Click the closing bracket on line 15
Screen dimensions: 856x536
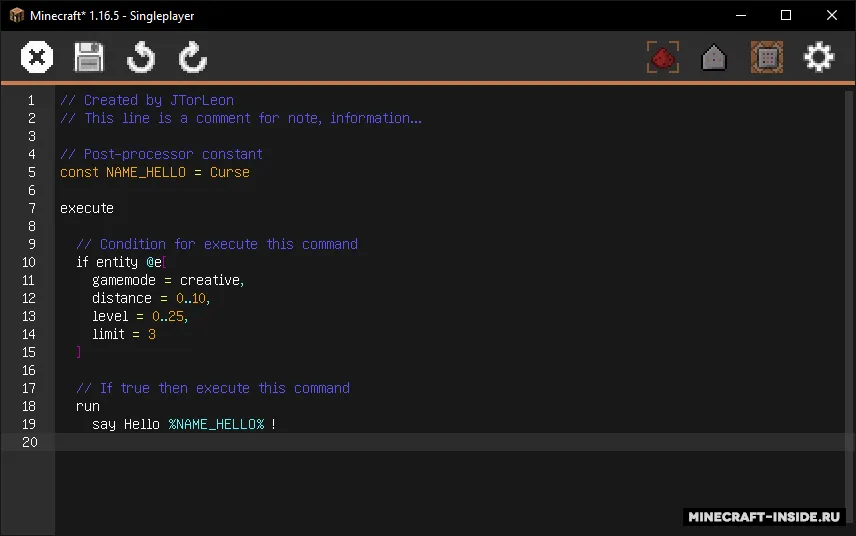(79, 352)
